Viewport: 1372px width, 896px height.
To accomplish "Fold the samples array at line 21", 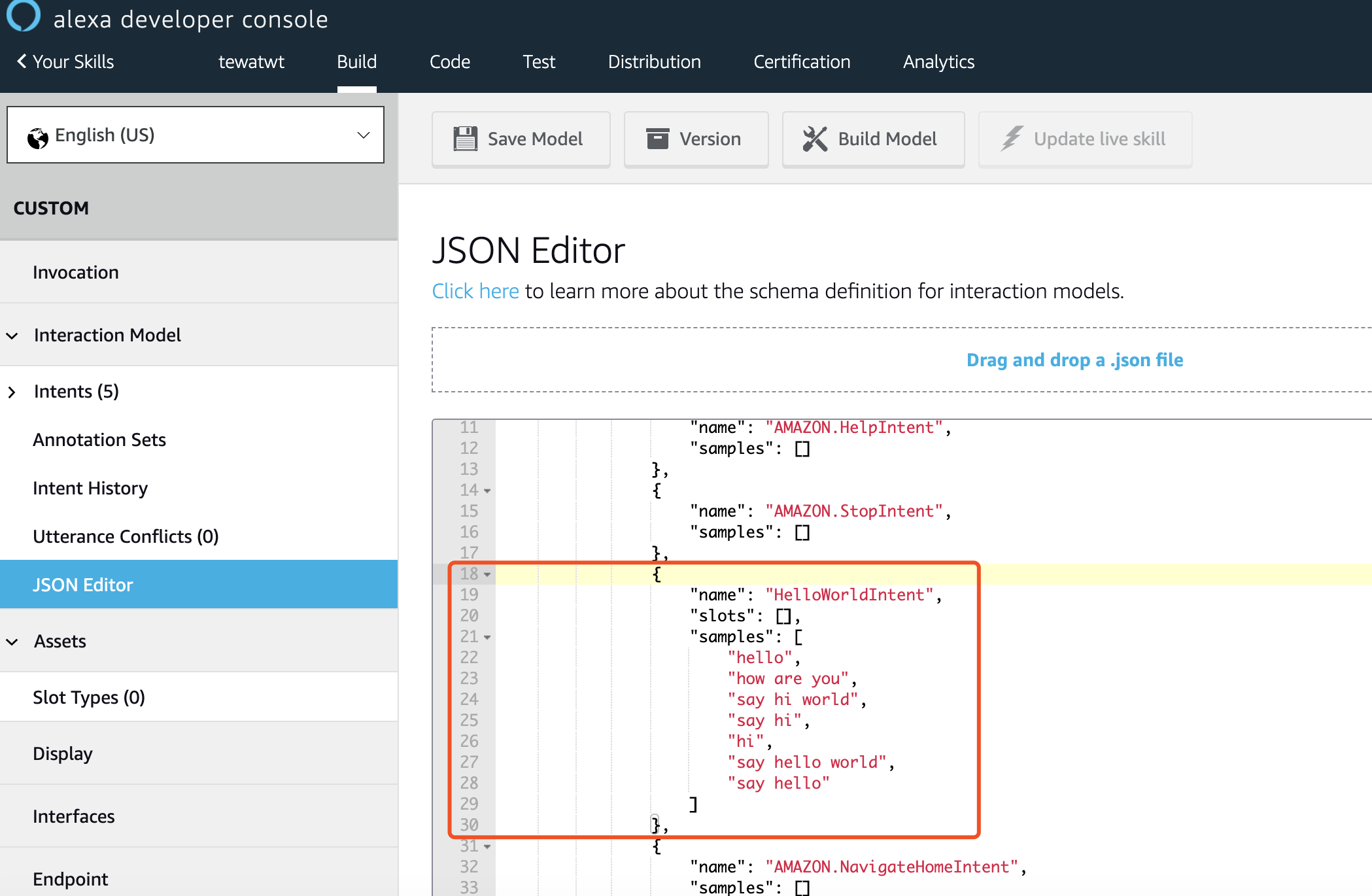I will [x=487, y=637].
